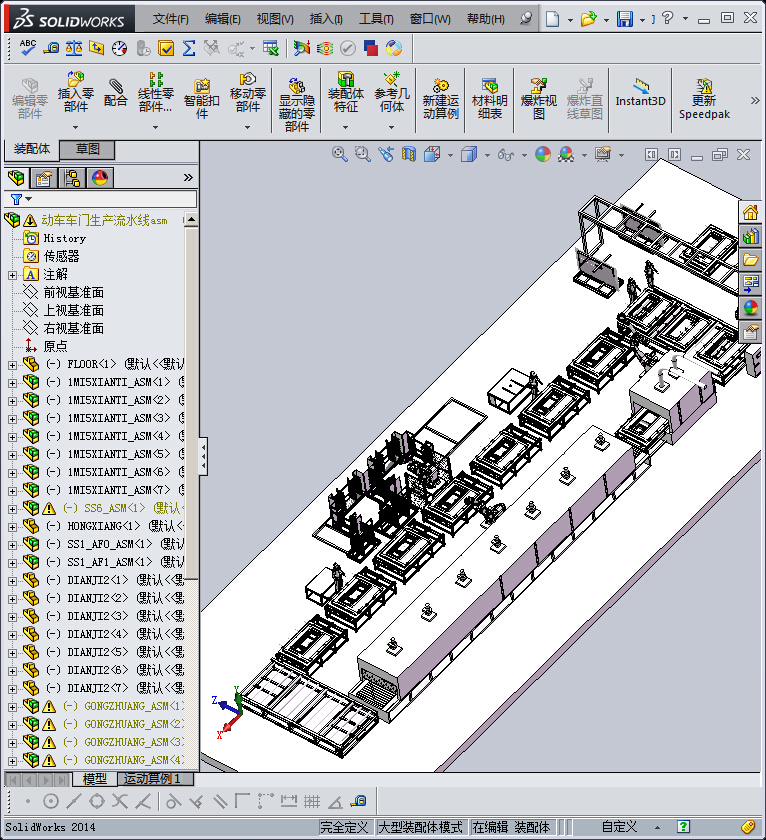Expand ribbon overflow chevron
The image size is (766, 840).
tap(755, 100)
